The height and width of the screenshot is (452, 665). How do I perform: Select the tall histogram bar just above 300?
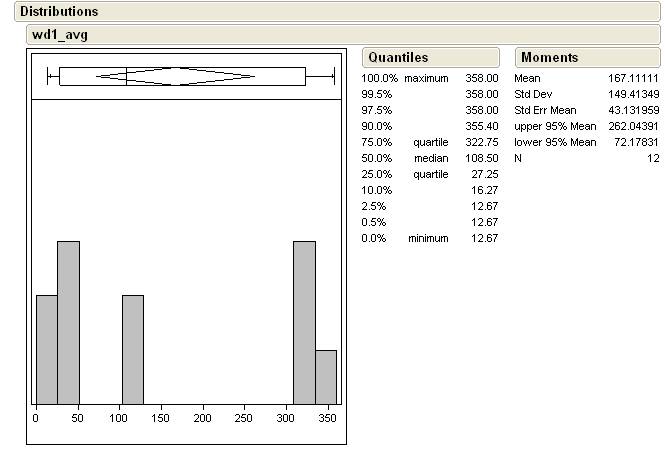(304, 321)
